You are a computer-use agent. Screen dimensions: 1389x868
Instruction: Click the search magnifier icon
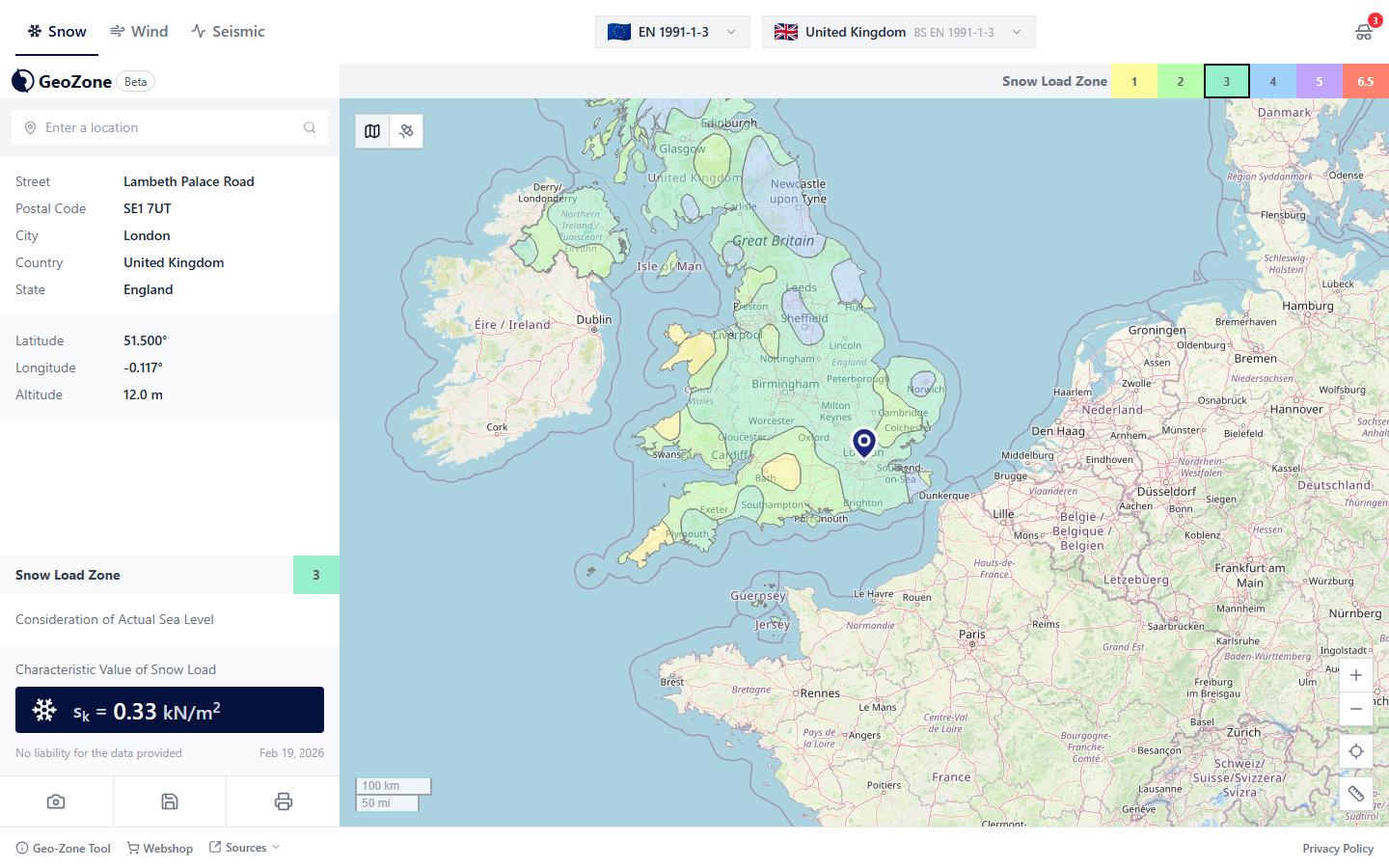point(310,127)
